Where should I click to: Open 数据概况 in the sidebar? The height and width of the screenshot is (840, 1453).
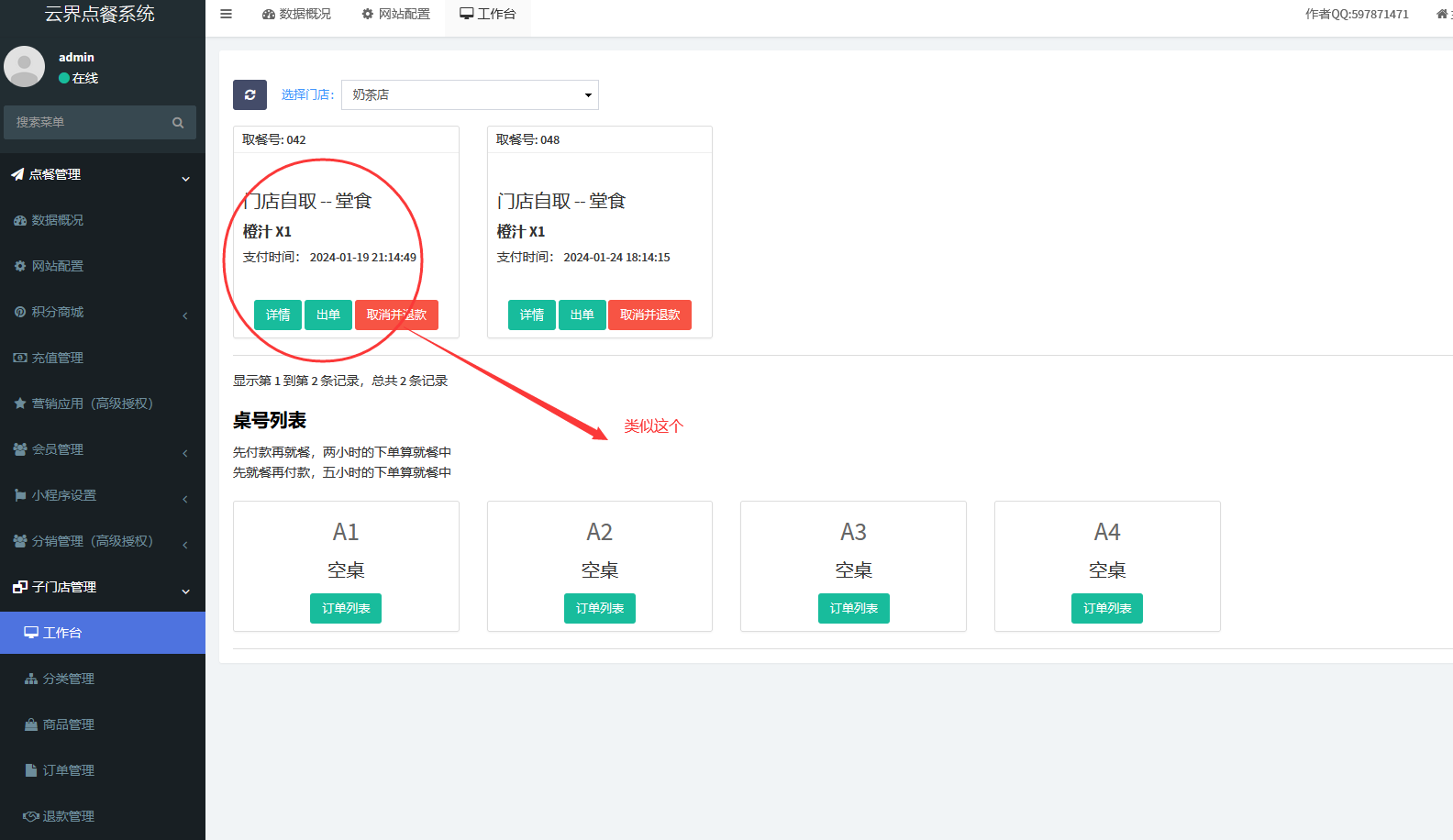coord(57,220)
